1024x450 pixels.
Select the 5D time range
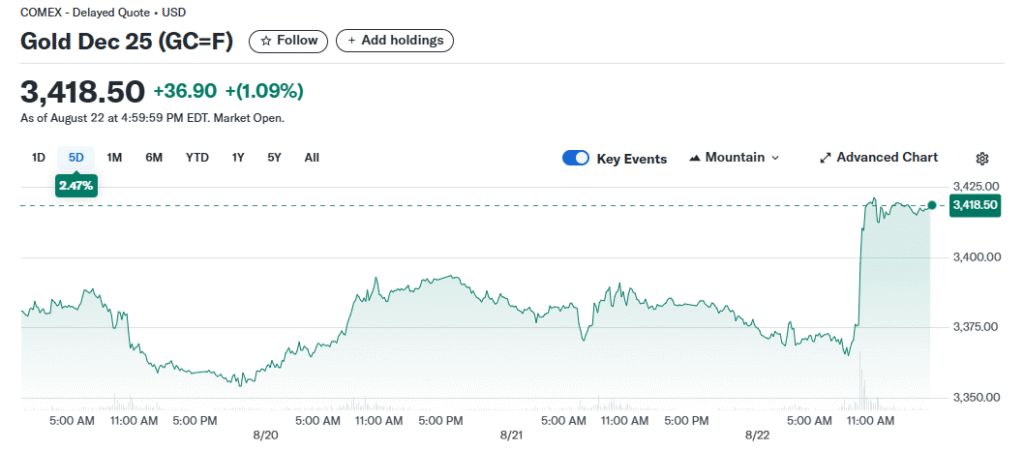[x=76, y=157]
